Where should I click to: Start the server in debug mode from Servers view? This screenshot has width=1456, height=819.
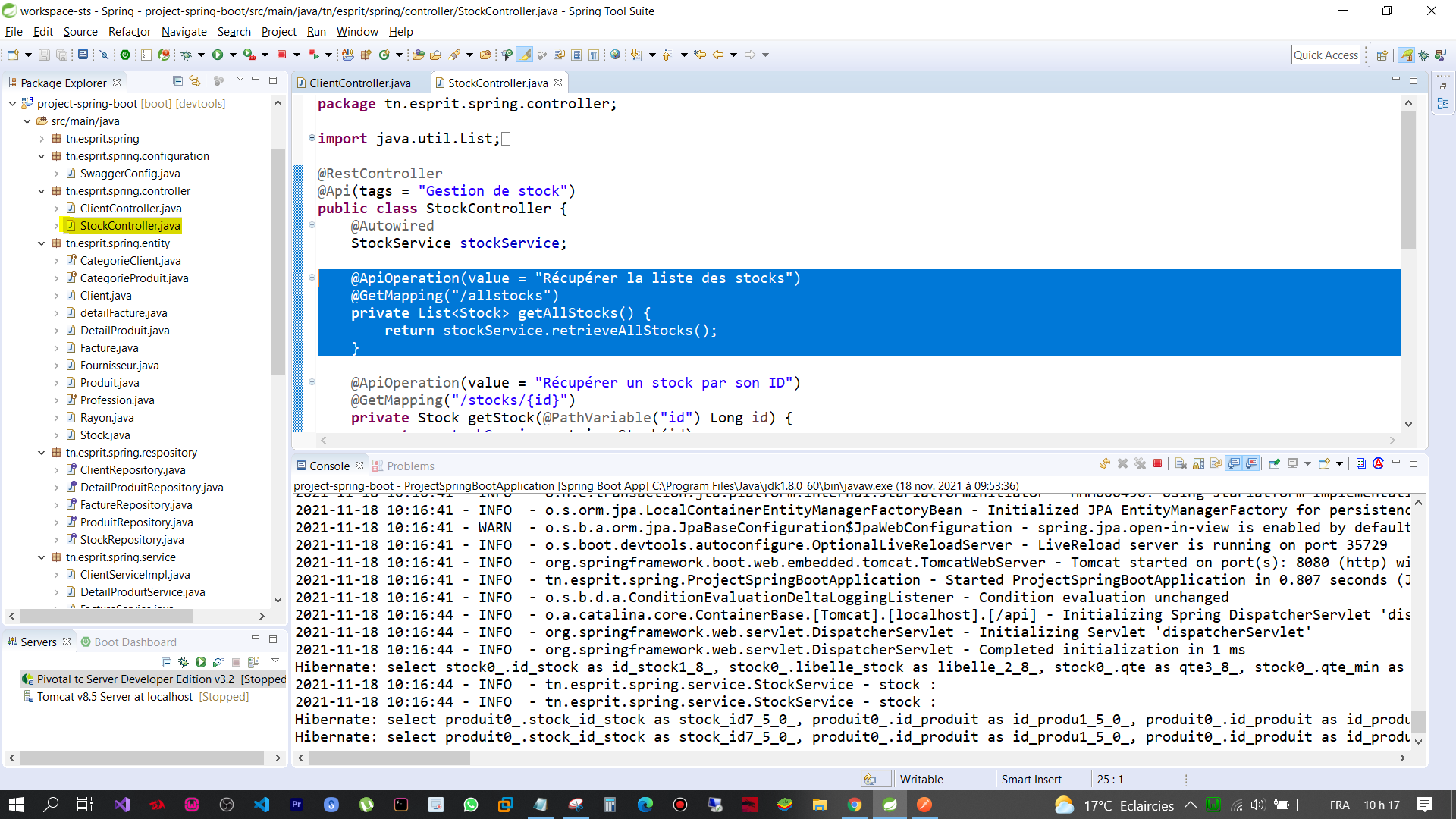(x=184, y=662)
